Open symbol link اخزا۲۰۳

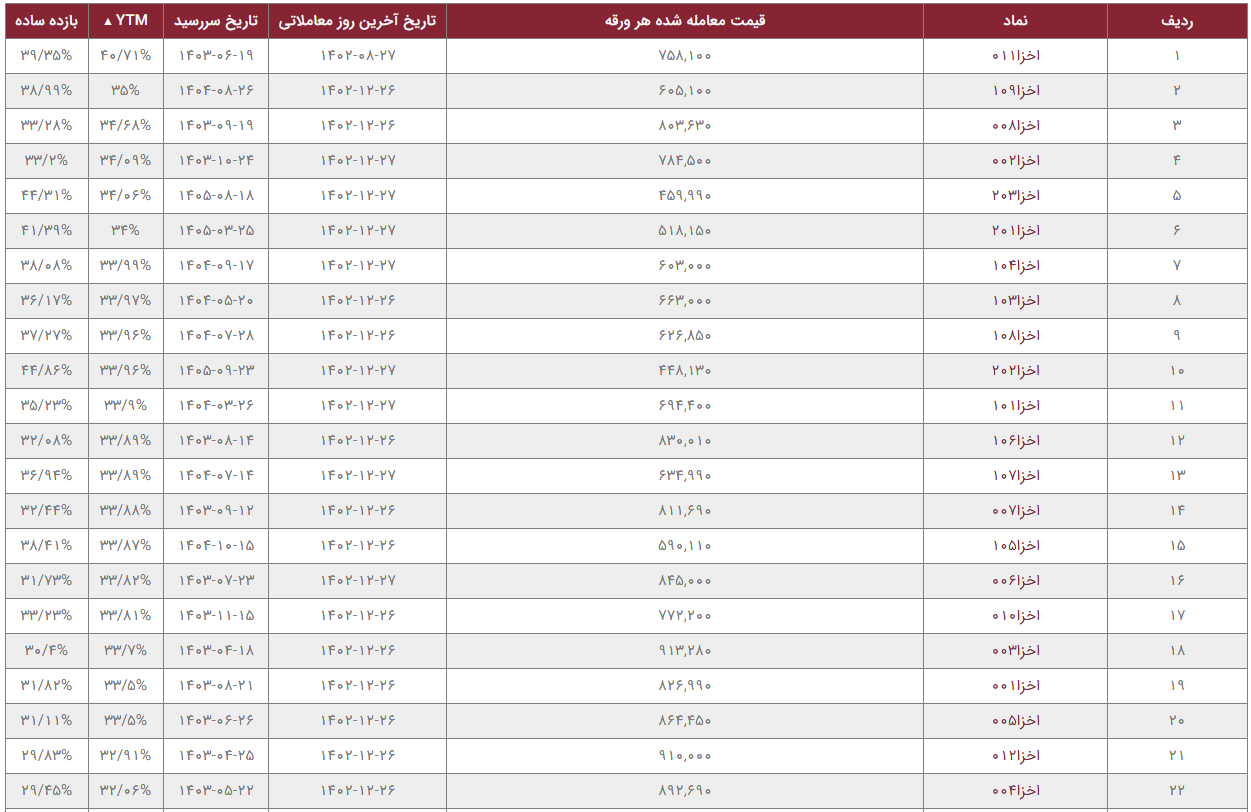pyautogui.click(x=1015, y=195)
